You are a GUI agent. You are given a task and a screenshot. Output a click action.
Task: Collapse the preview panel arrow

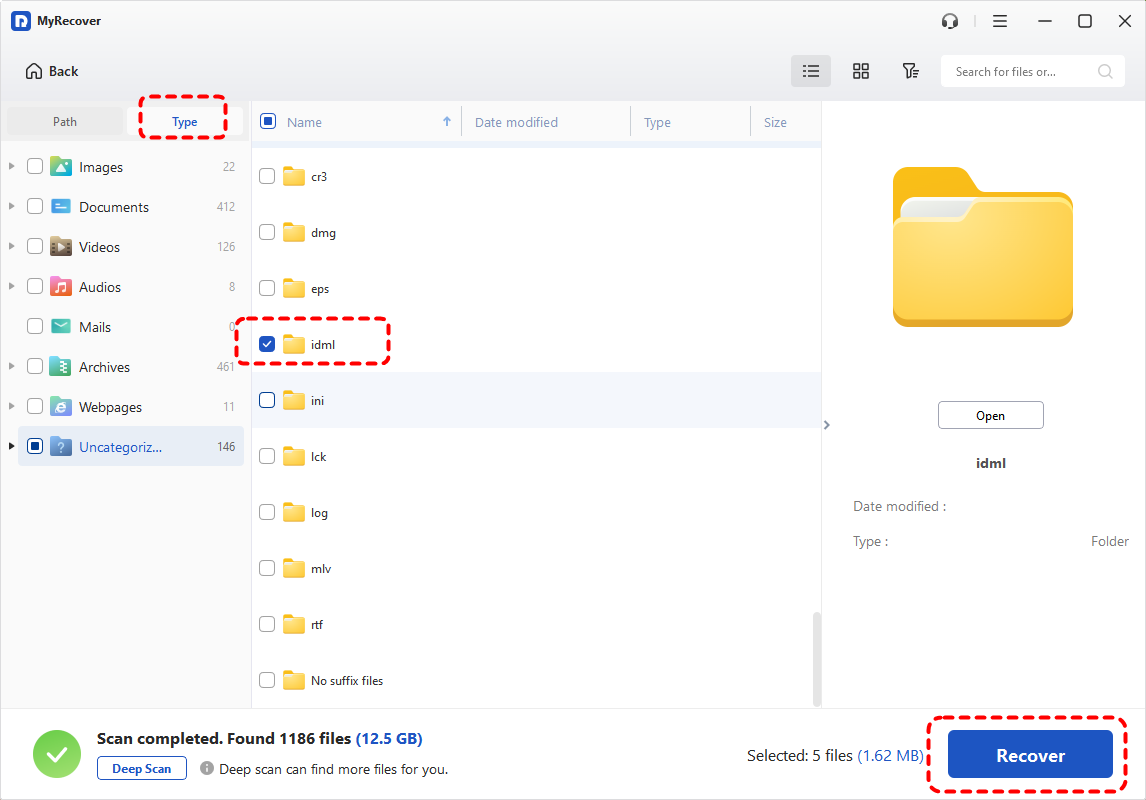(827, 425)
